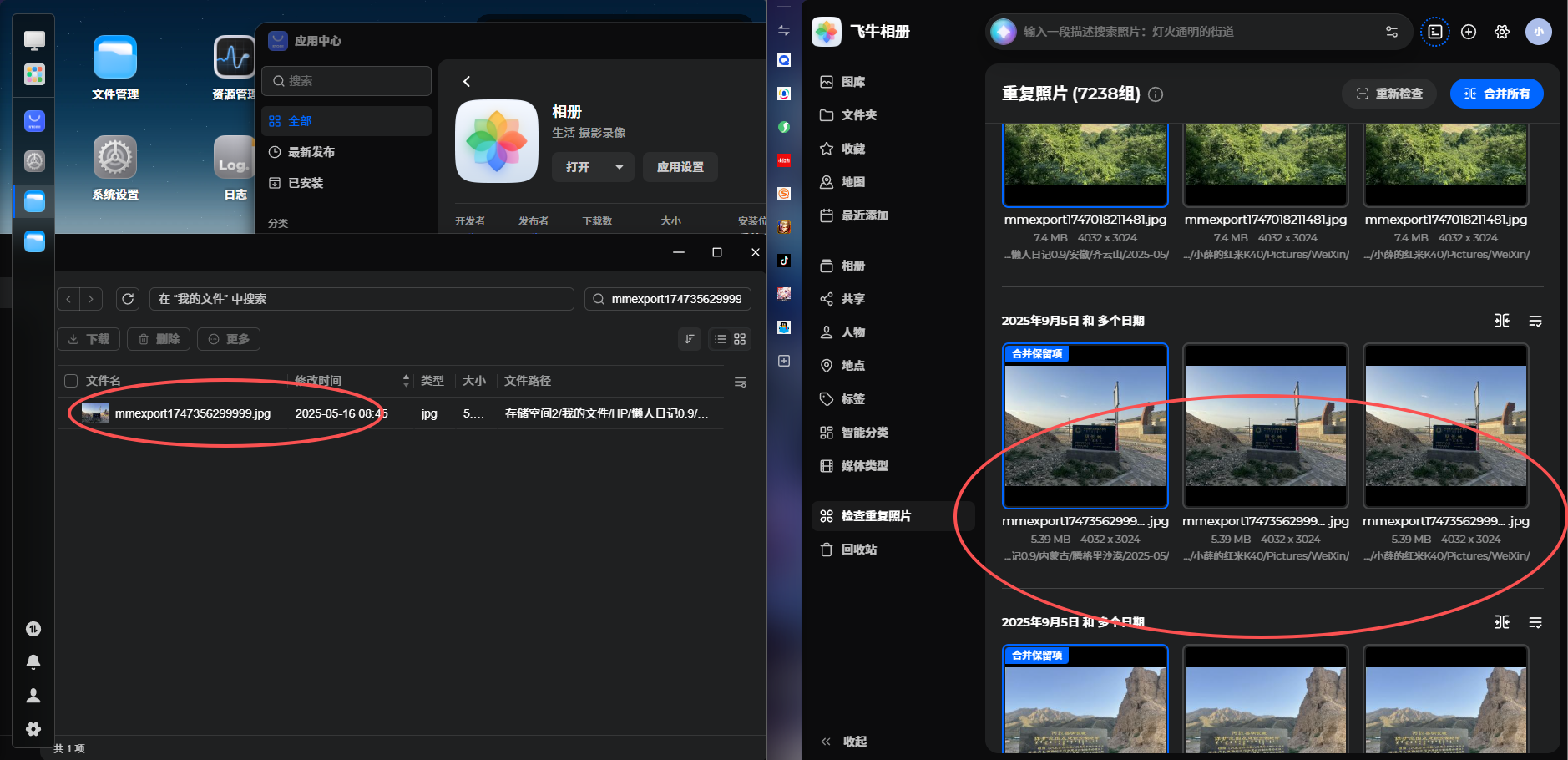Click the 大小 column header

[474, 381]
